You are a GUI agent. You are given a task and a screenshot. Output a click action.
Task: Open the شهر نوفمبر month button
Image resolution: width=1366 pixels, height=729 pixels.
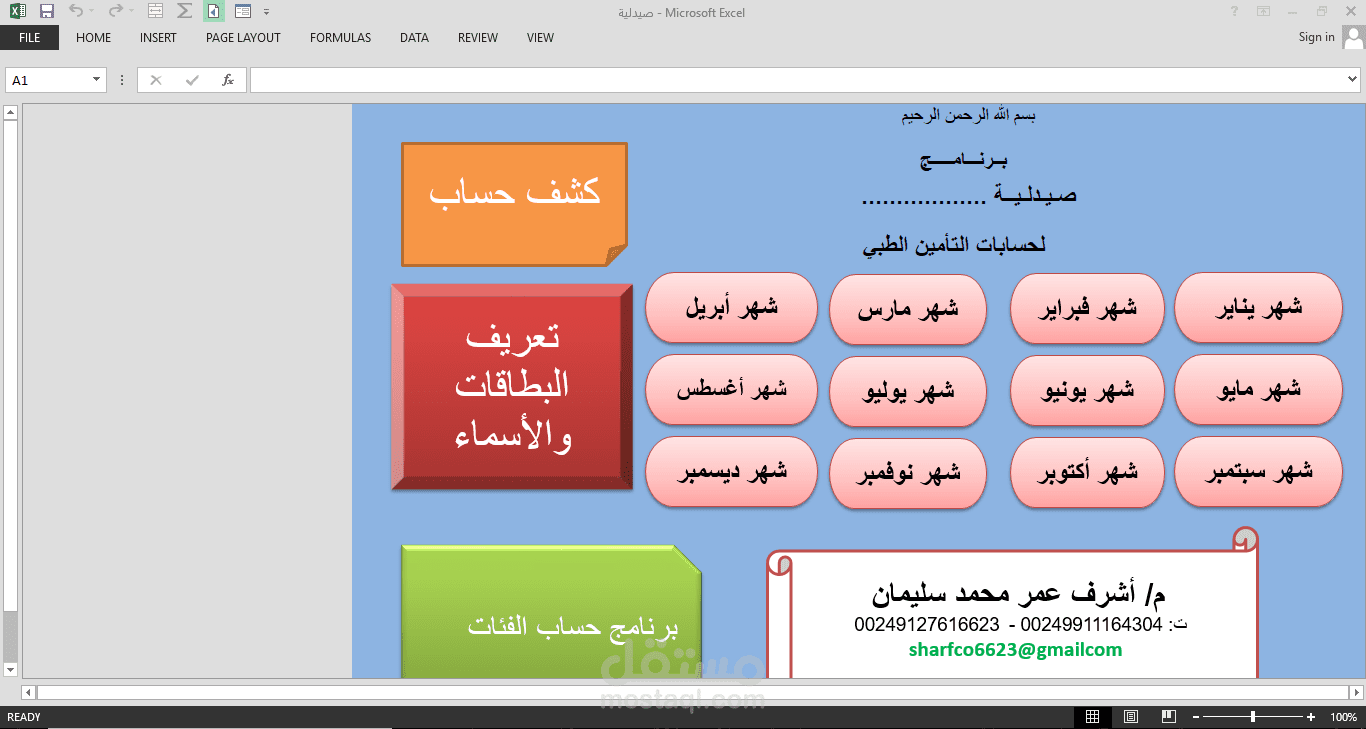pos(908,472)
